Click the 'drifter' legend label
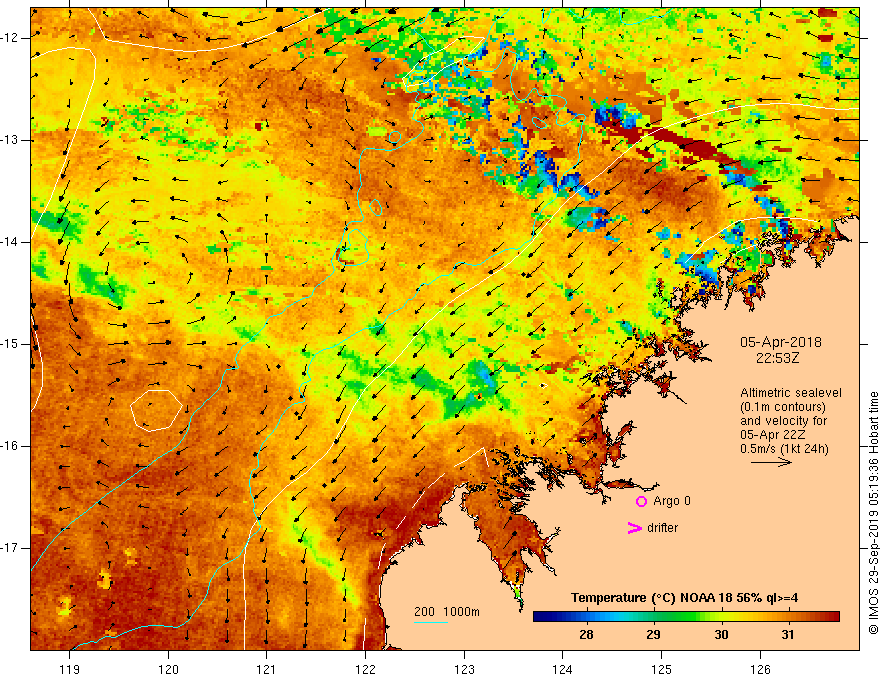The image size is (880, 680). (662, 528)
